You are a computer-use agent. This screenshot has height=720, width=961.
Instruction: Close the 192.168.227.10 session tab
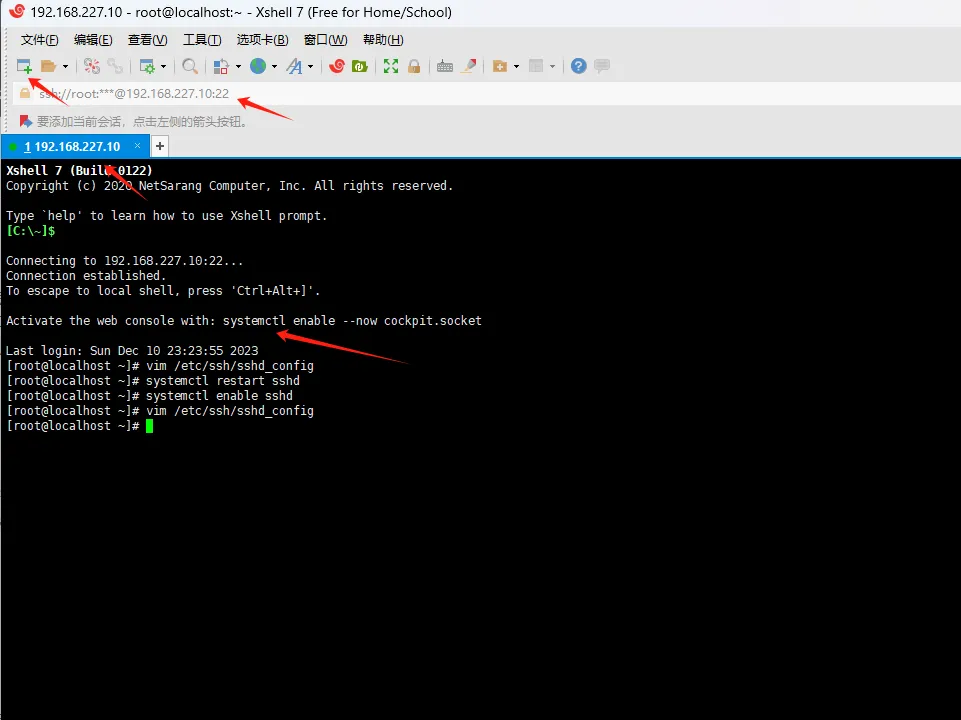137,146
